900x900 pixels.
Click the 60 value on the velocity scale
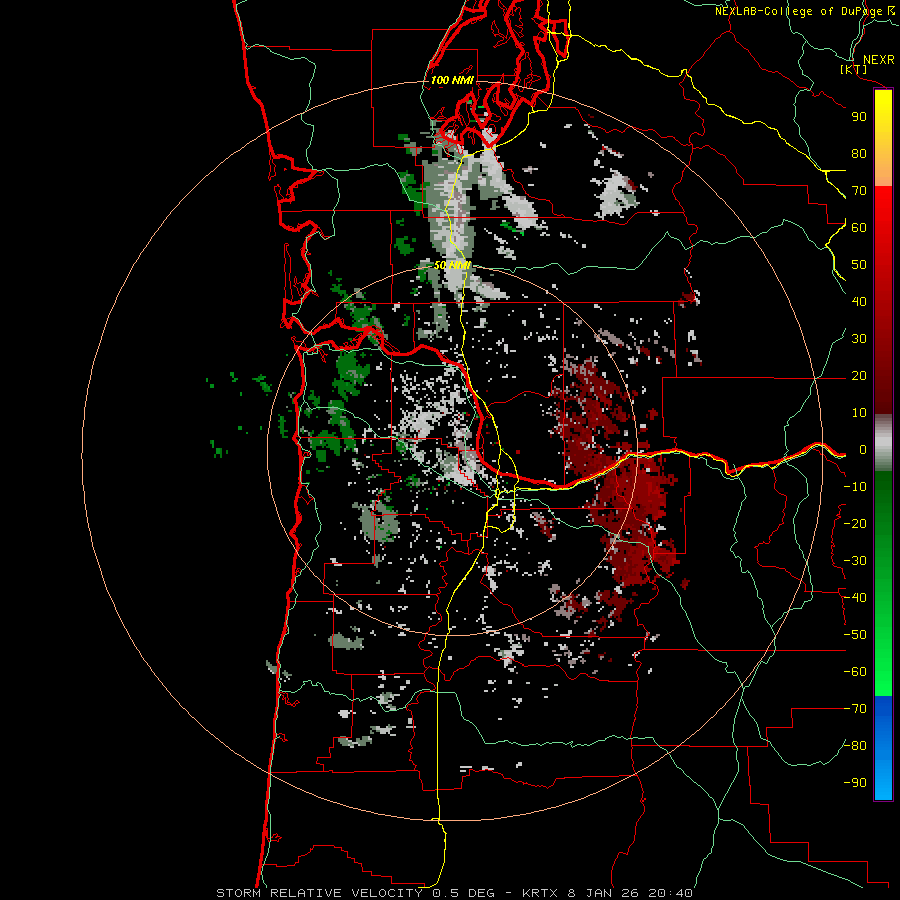point(859,228)
